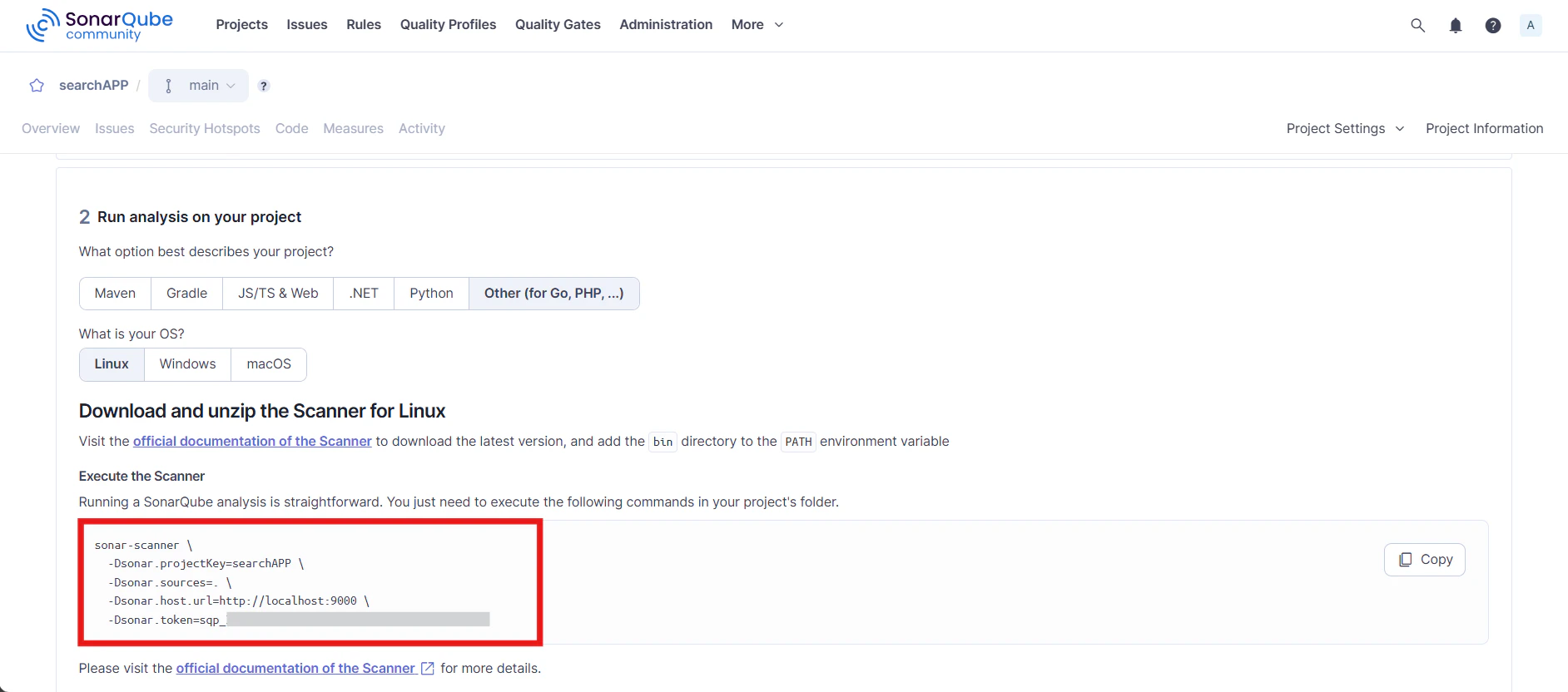
Task: Click the SonarQube community logo
Action: tap(99, 25)
